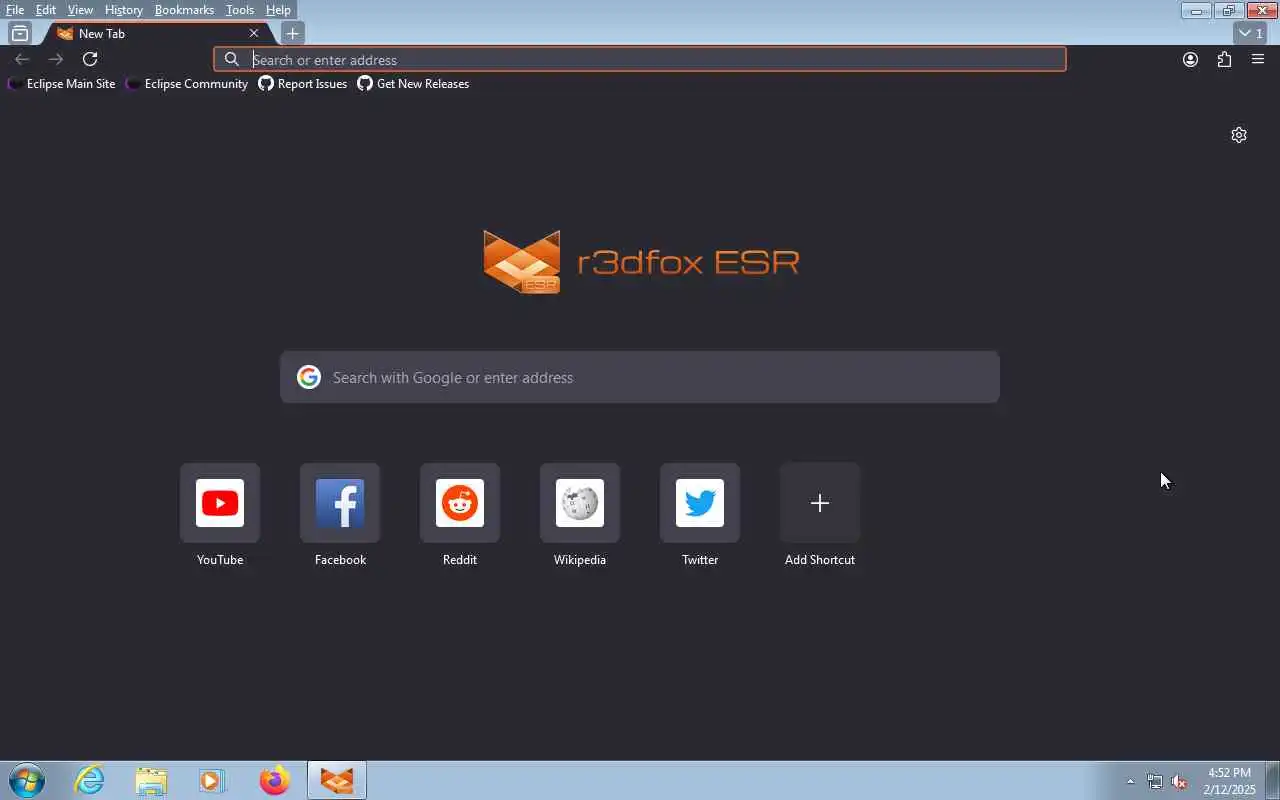Reload the current page
Image resolution: width=1280 pixels, height=800 pixels.
tap(90, 59)
